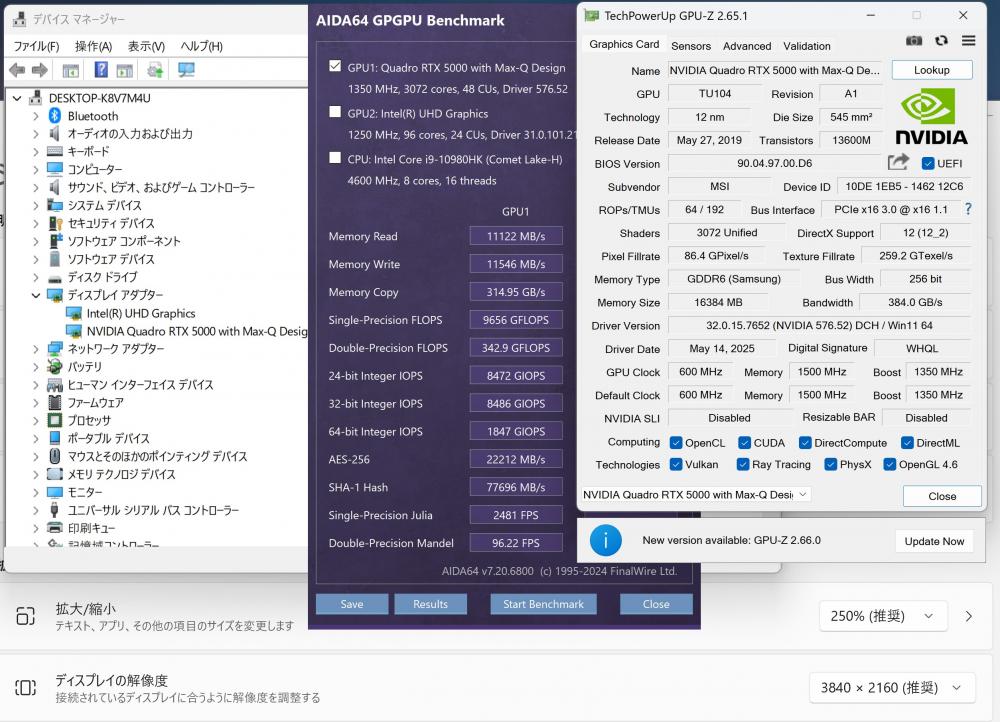Expand the ファームウェア node
This screenshot has height=722, width=1000.
(36, 402)
